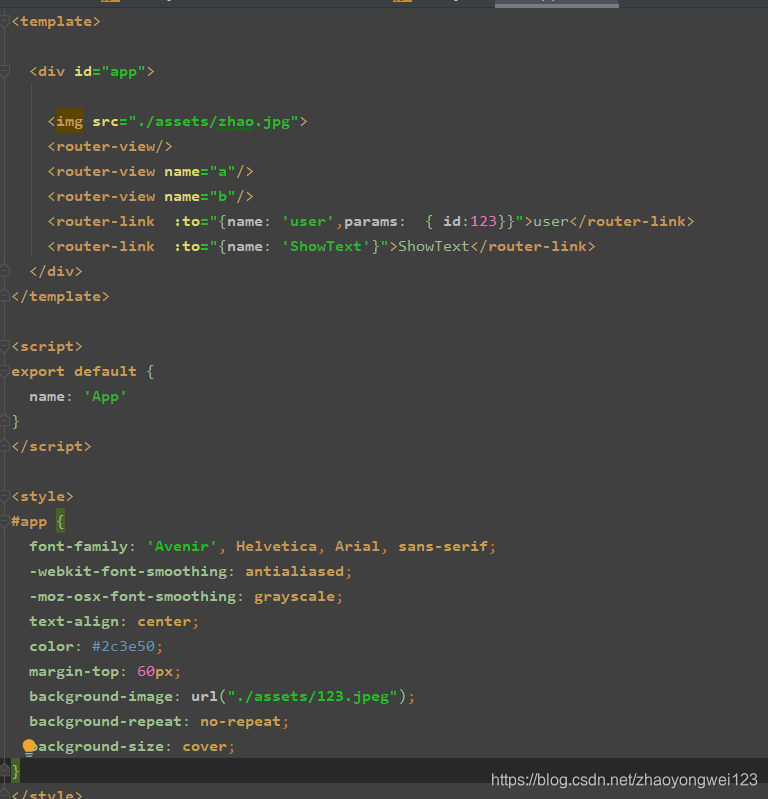Collapse the opening <template> tag fold marker

pyautogui.click(x=5, y=21)
